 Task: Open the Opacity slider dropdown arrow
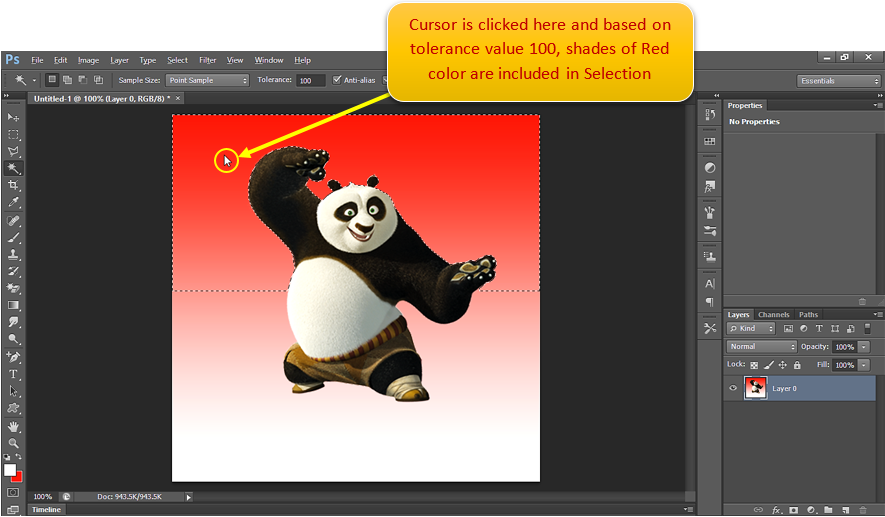864,347
